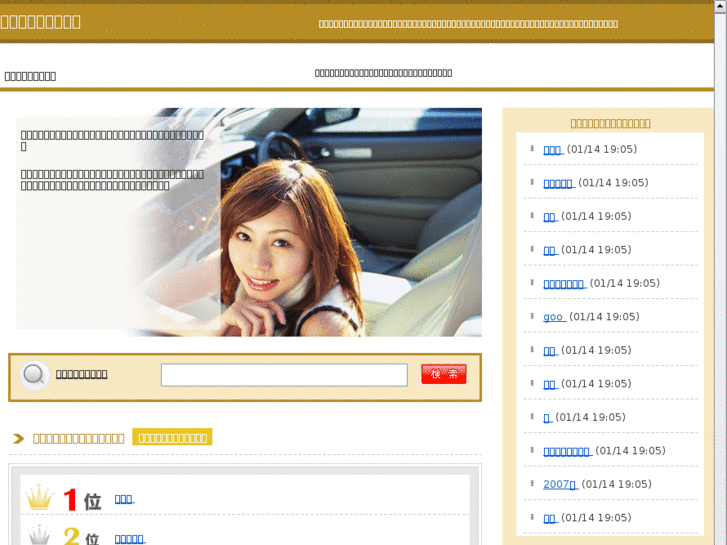
Task: Open the five-character sidebar link, second in list
Action: click(x=559, y=183)
